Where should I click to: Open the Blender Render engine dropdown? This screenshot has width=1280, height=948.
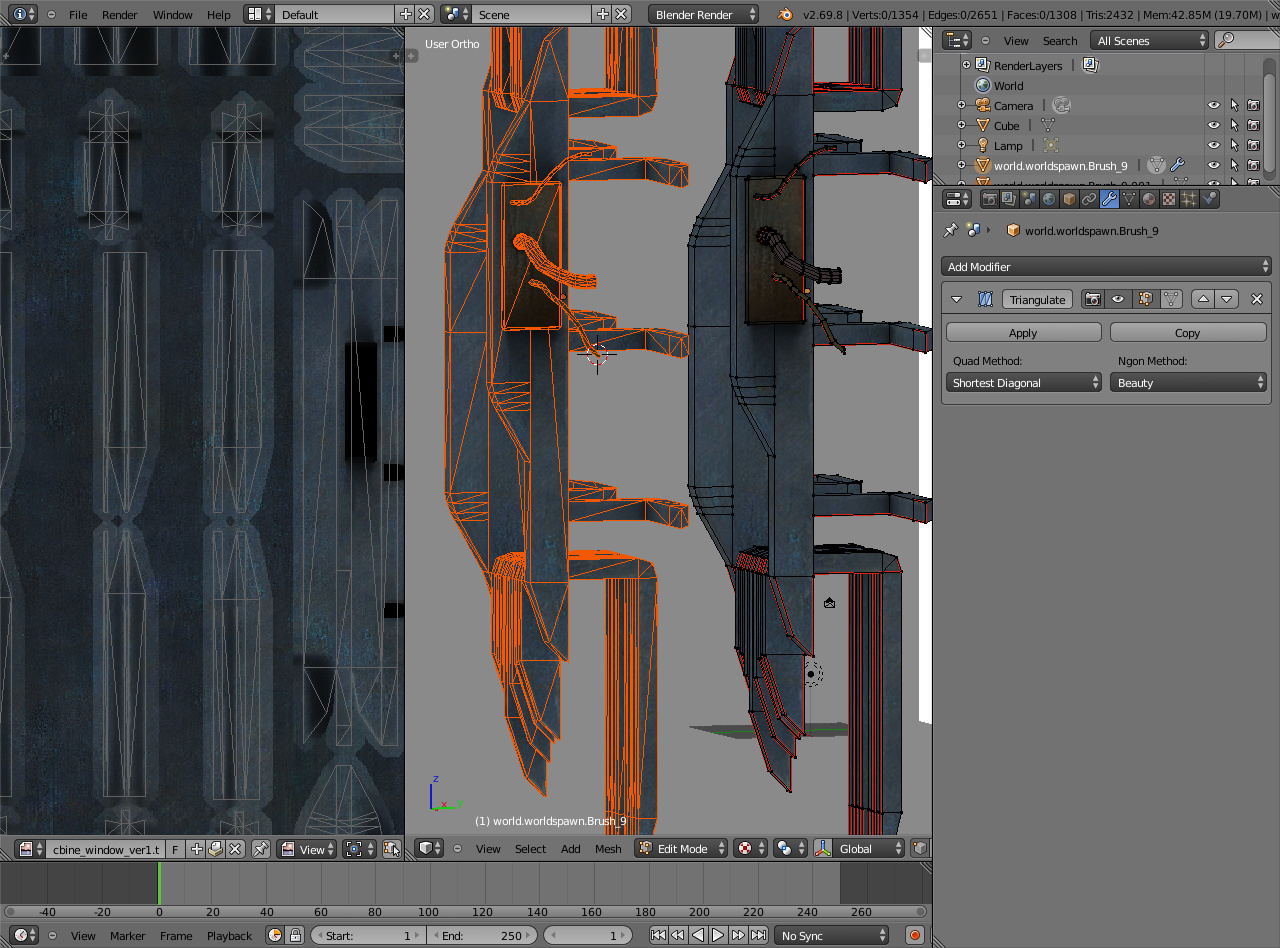pyautogui.click(x=703, y=14)
